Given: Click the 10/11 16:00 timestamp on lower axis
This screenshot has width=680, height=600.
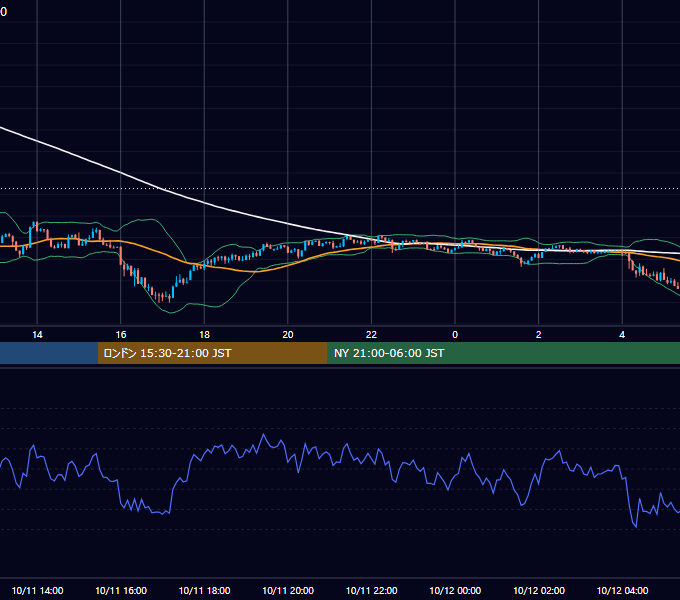Looking at the screenshot, I should point(121,590).
